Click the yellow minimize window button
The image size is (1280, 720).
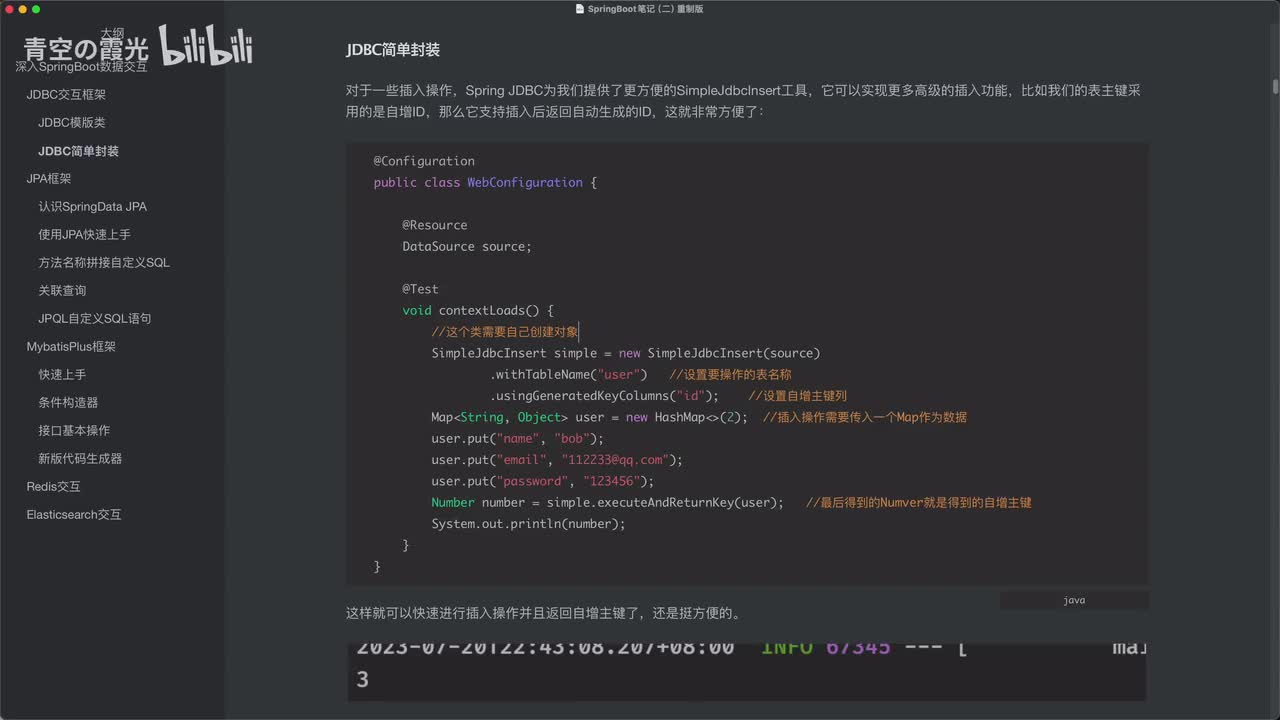click(22, 9)
